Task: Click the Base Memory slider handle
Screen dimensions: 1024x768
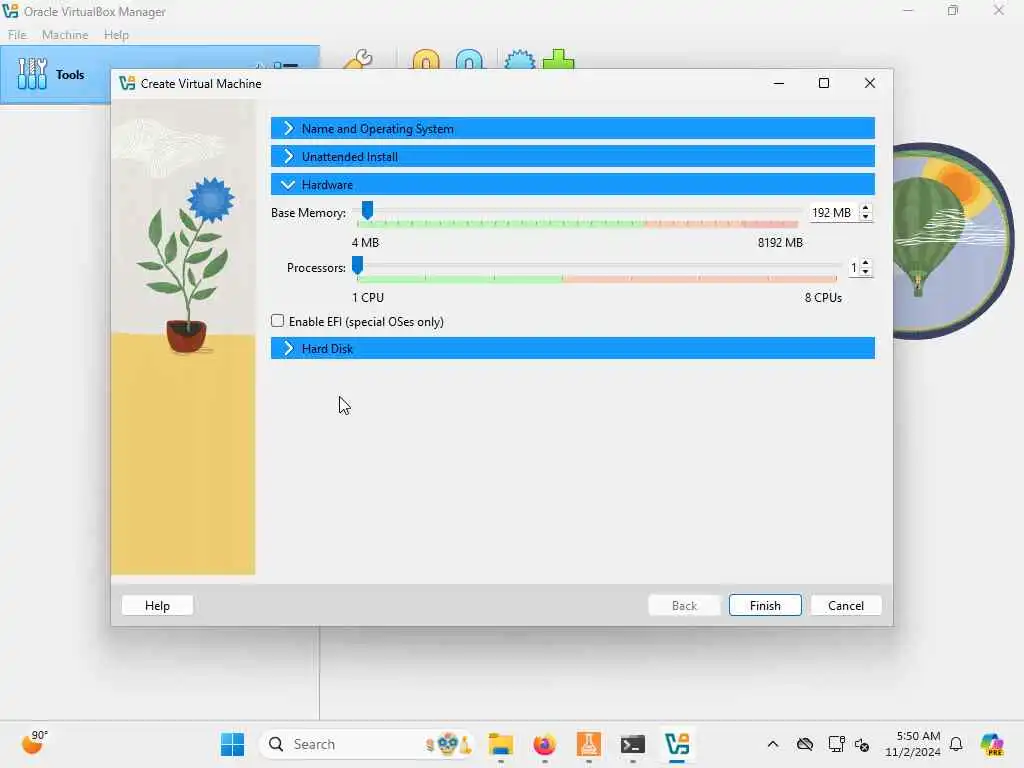Action: [x=367, y=210]
